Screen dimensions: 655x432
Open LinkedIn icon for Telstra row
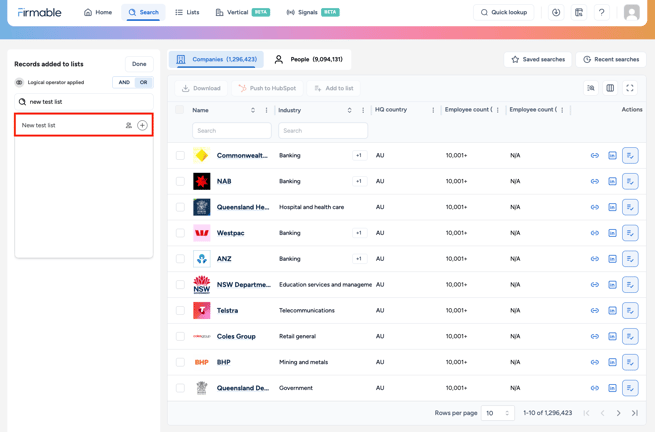[x=612, y=310]
